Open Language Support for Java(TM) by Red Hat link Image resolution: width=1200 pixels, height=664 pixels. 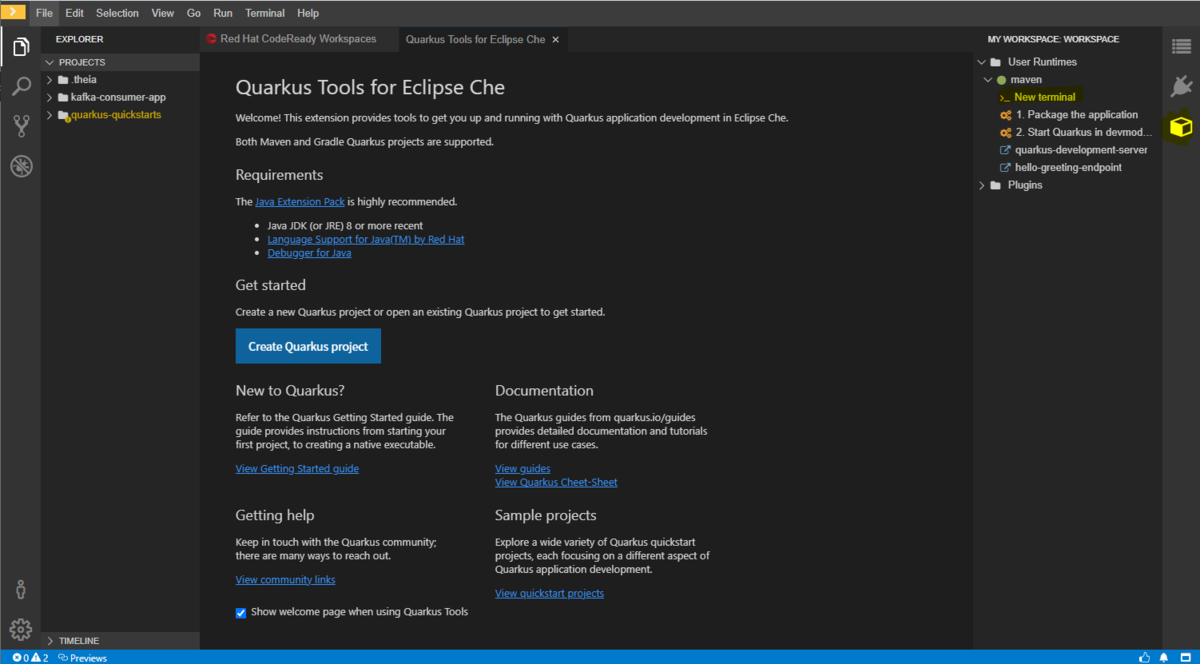pos(366,240)
